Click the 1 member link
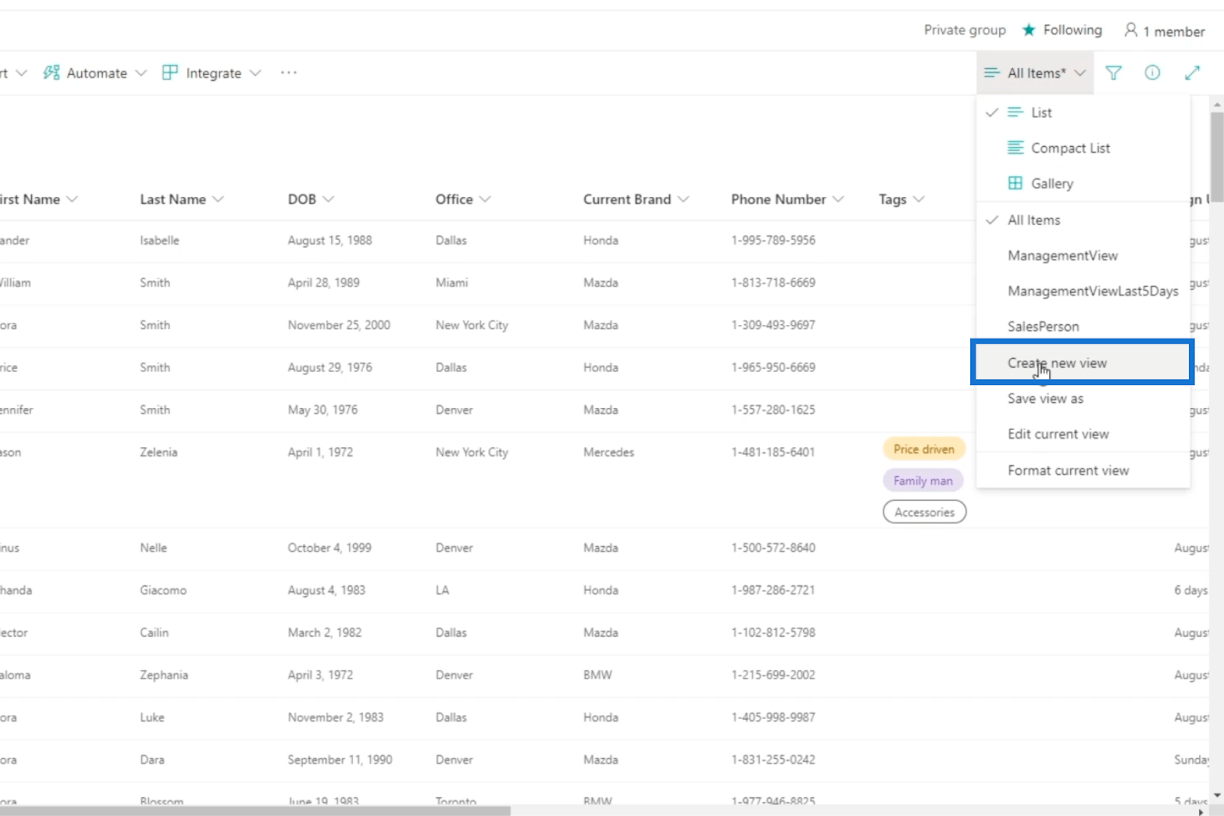 click(x=1165, y=31)
